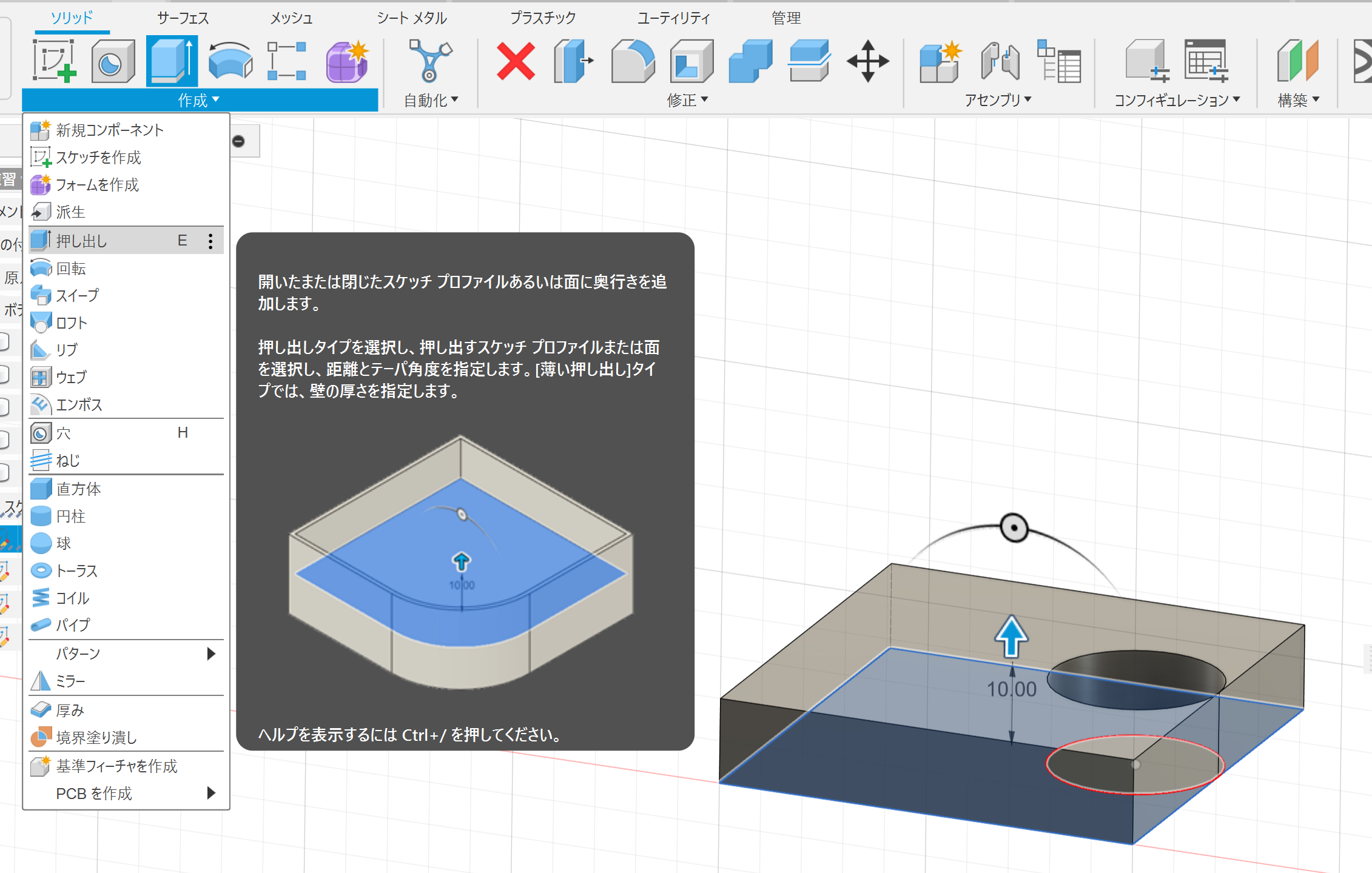Viewport: 1372px width, 873px height.
Task: Open the Bill of Materials icon
Action: [1058, 61]
